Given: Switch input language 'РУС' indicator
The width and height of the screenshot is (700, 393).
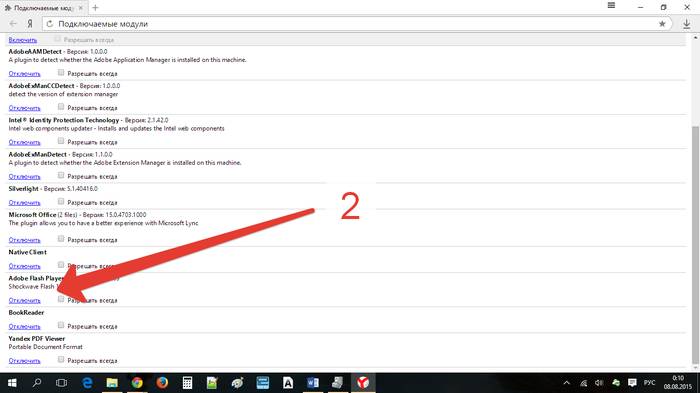Looking at the screenshot, I should pos(650,383).
